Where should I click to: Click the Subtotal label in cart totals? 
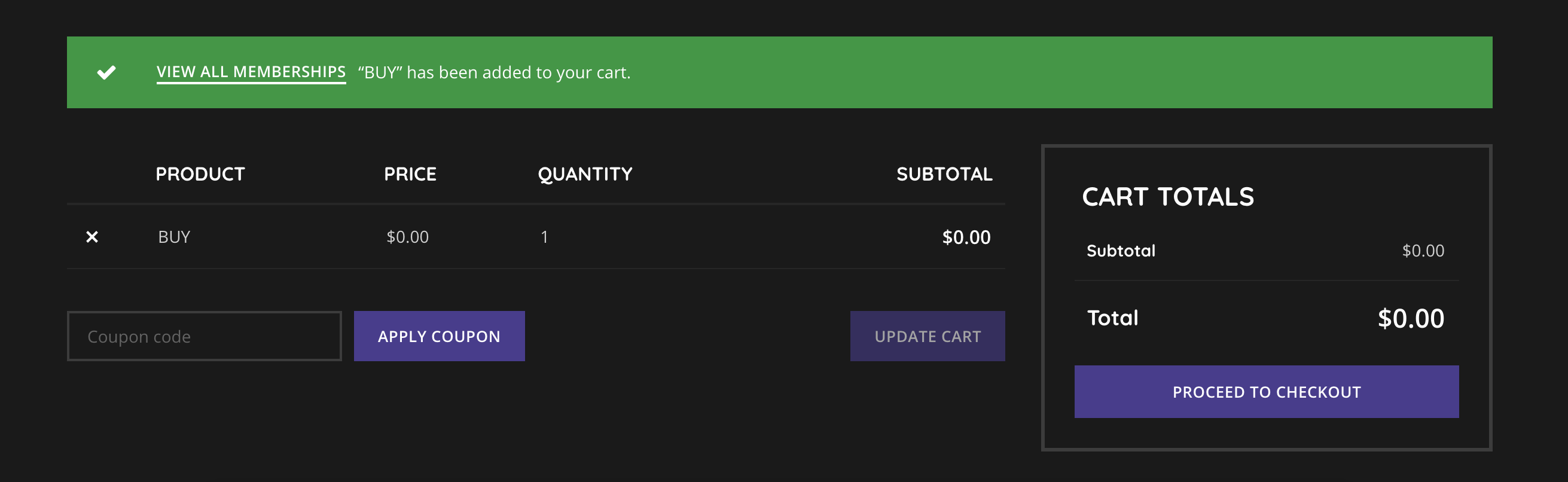1121,251
